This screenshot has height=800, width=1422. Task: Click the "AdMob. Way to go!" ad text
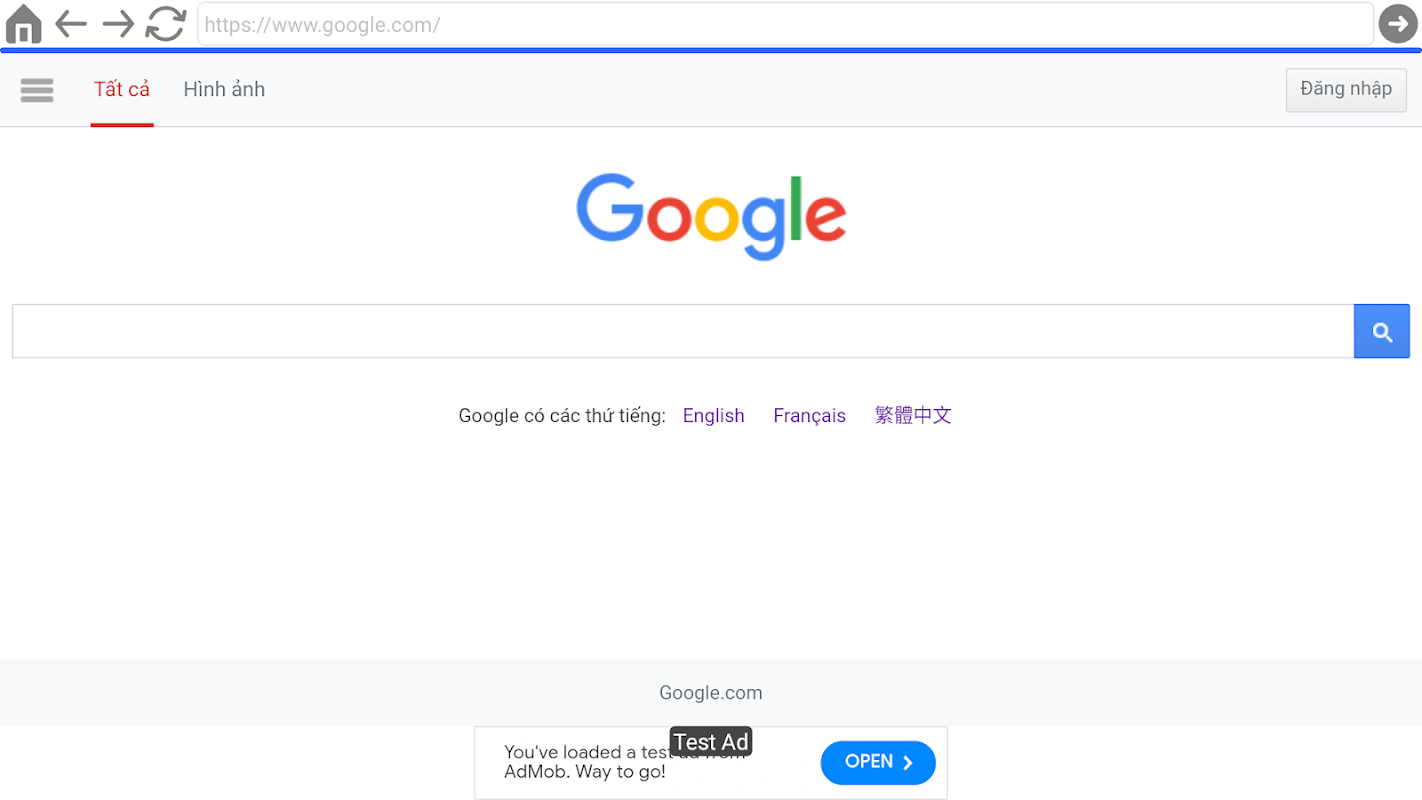[x=585, y=772]
